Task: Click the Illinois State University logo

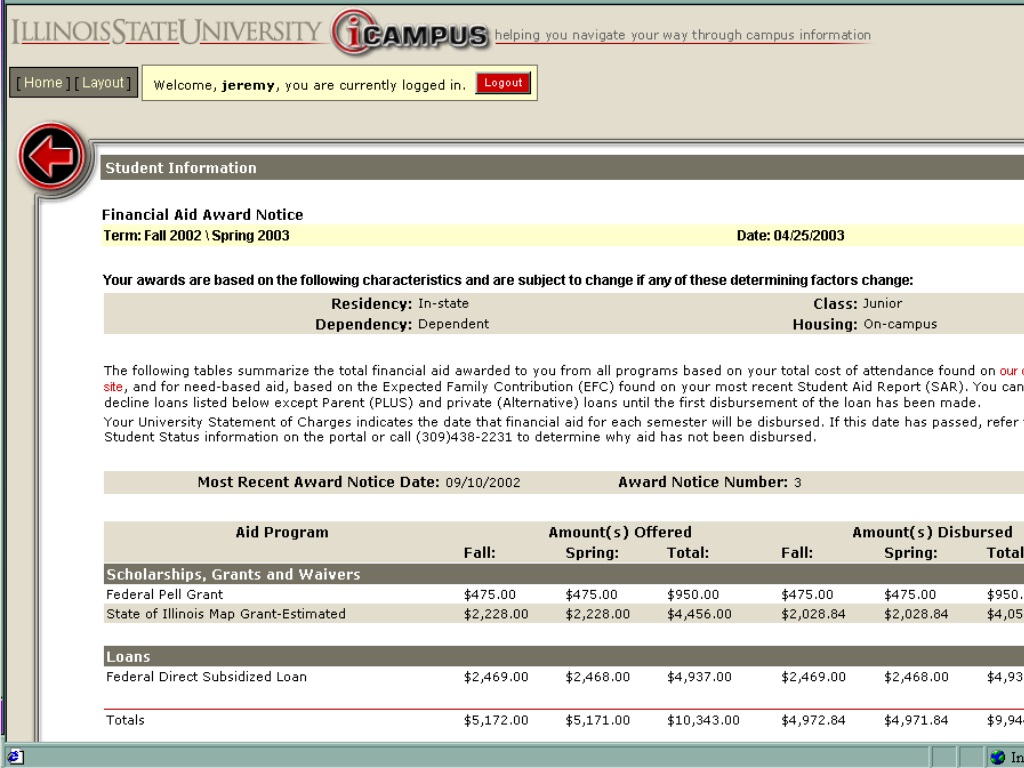Action: [167, 32]
